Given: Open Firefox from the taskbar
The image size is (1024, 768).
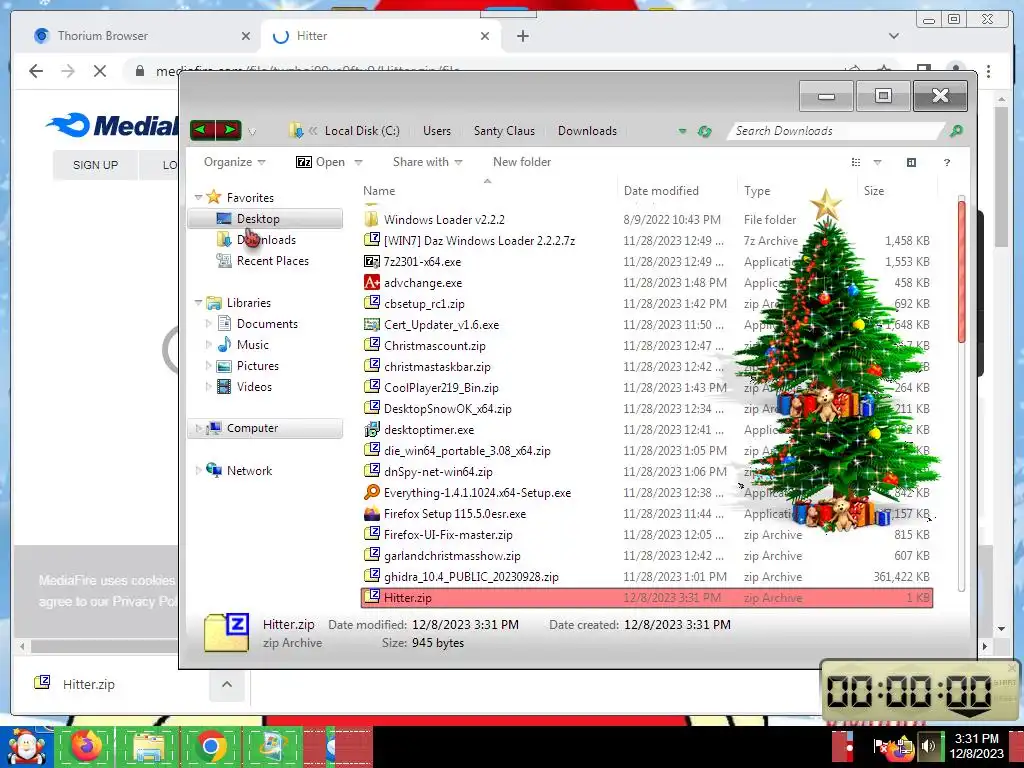Looking at the screenshot, I should point(87,746).
